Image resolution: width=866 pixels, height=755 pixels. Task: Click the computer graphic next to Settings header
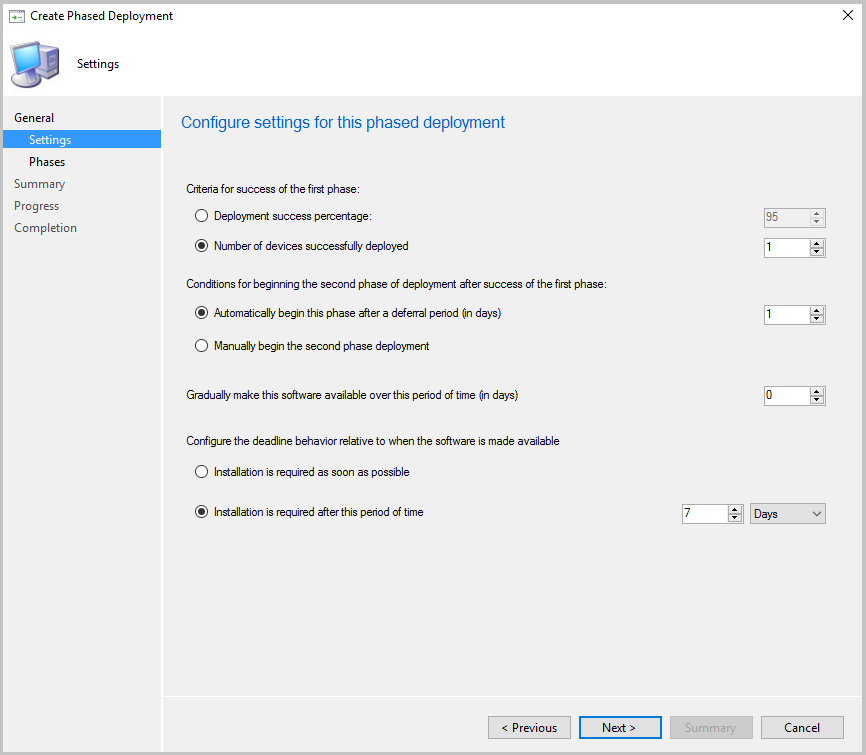(x=33, y=63)
